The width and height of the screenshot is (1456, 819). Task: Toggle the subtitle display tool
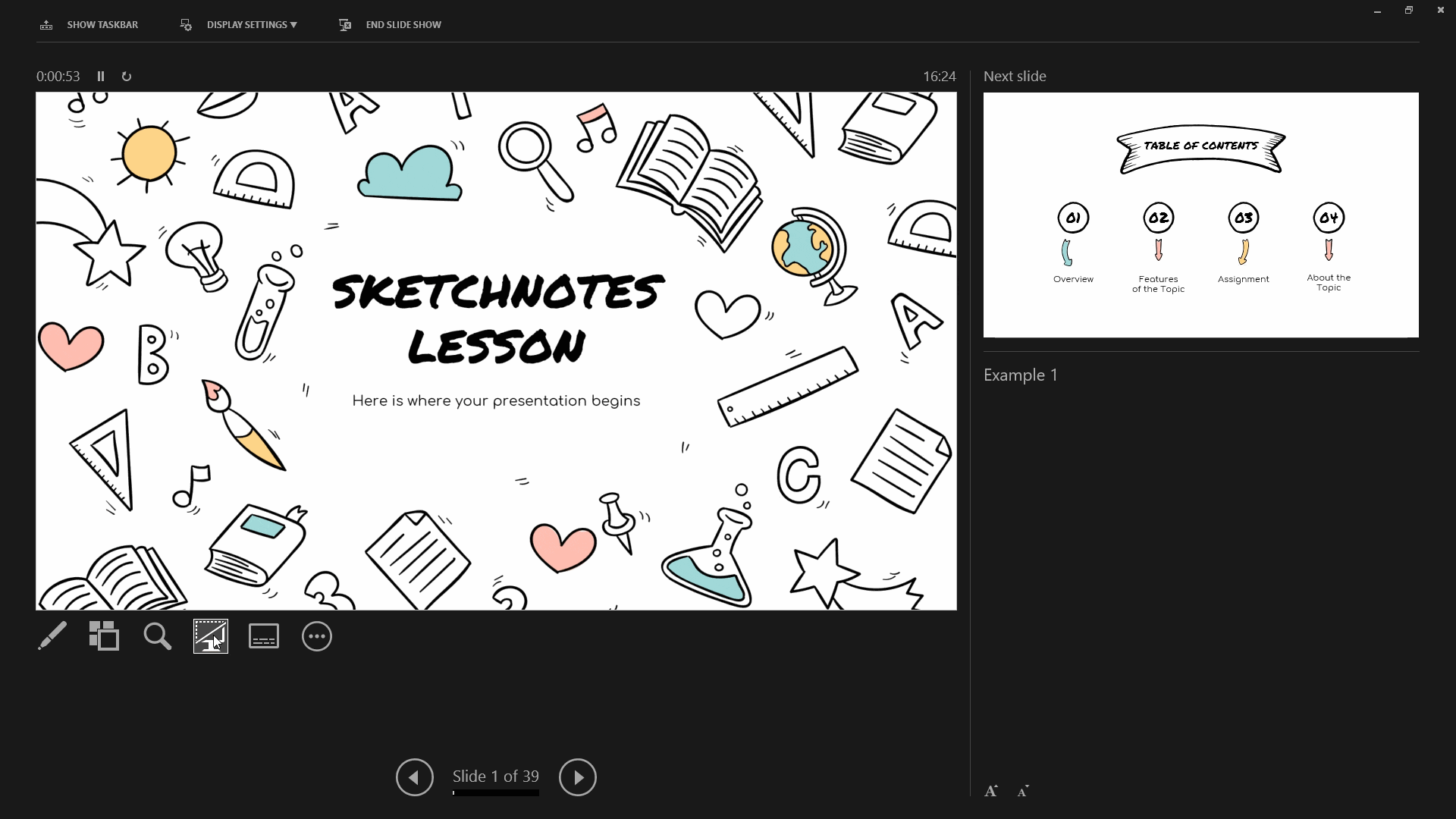click(264, 637)
